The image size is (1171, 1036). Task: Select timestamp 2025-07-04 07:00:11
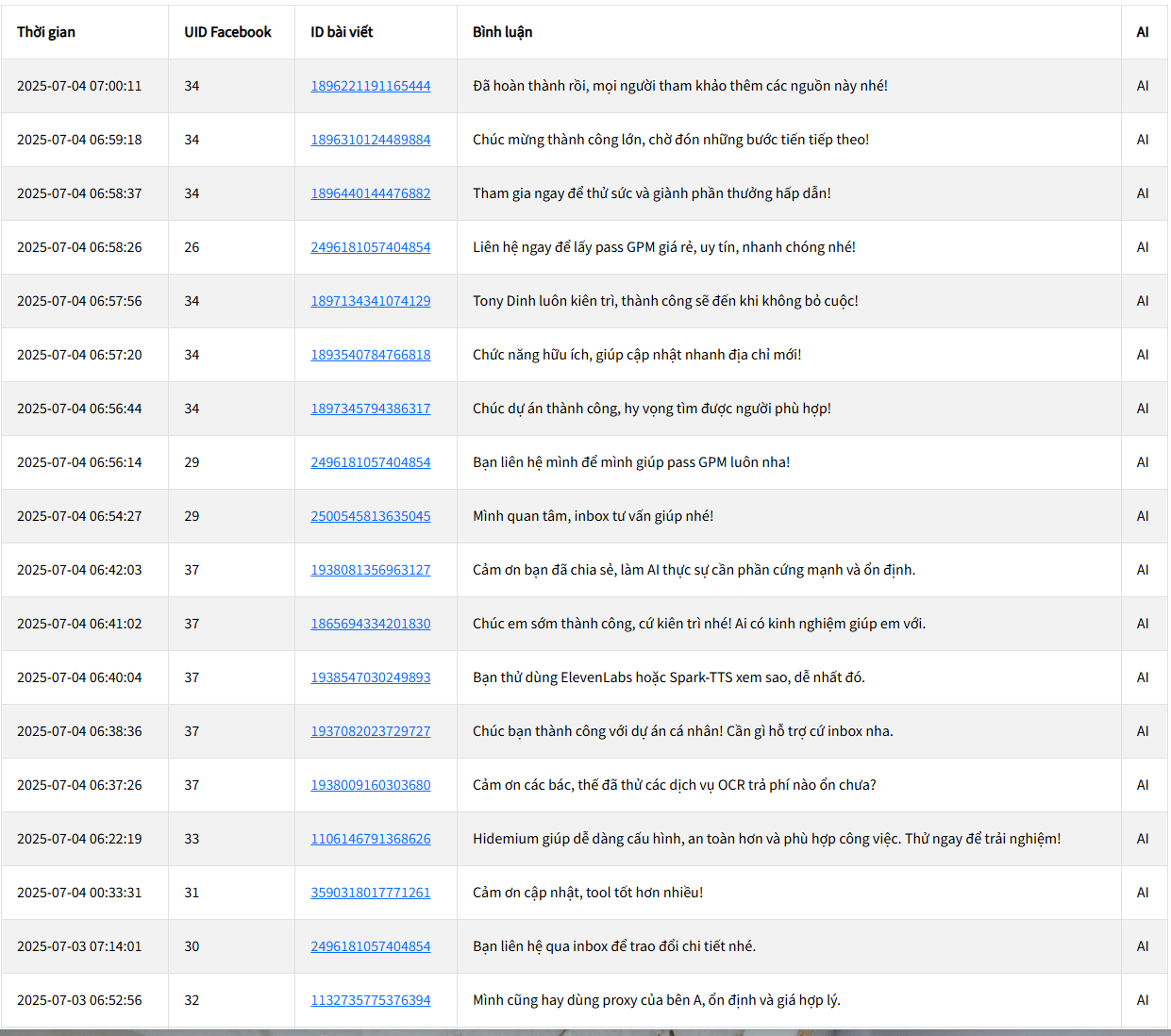(79, 86)
